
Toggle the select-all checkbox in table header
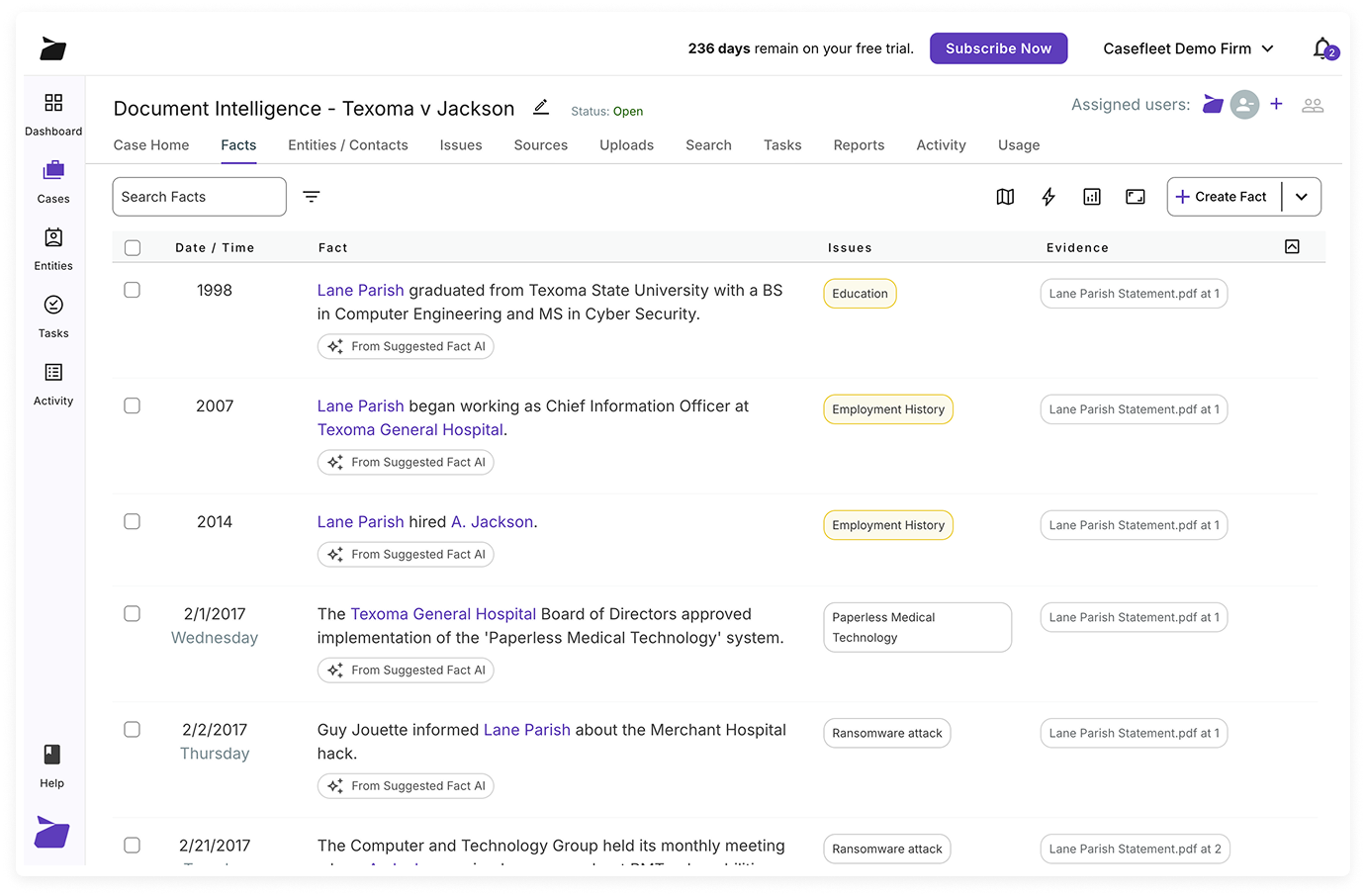tap(133, 248)
